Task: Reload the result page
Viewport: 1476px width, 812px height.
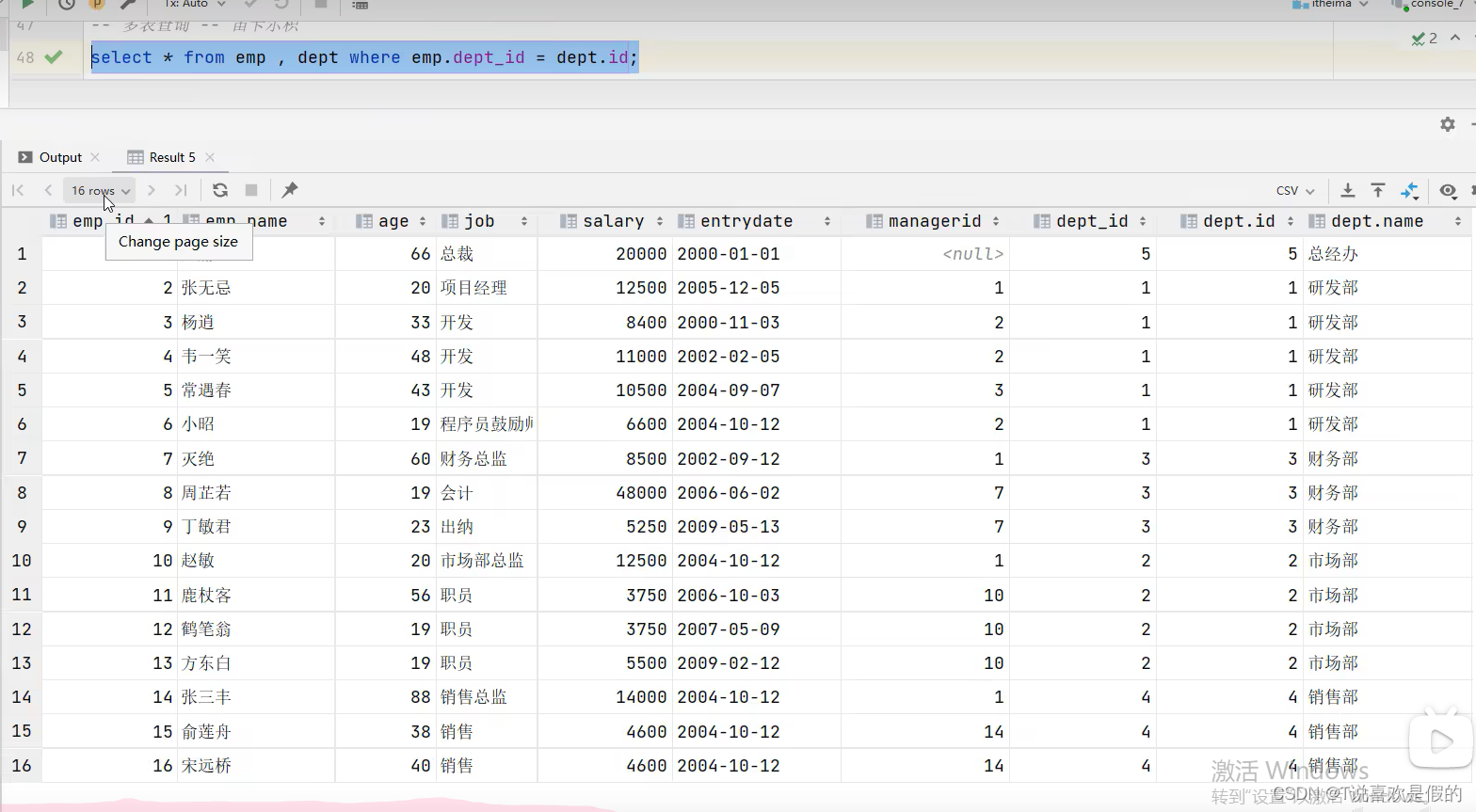Action: pyautogui.click(x=220, y=190)
